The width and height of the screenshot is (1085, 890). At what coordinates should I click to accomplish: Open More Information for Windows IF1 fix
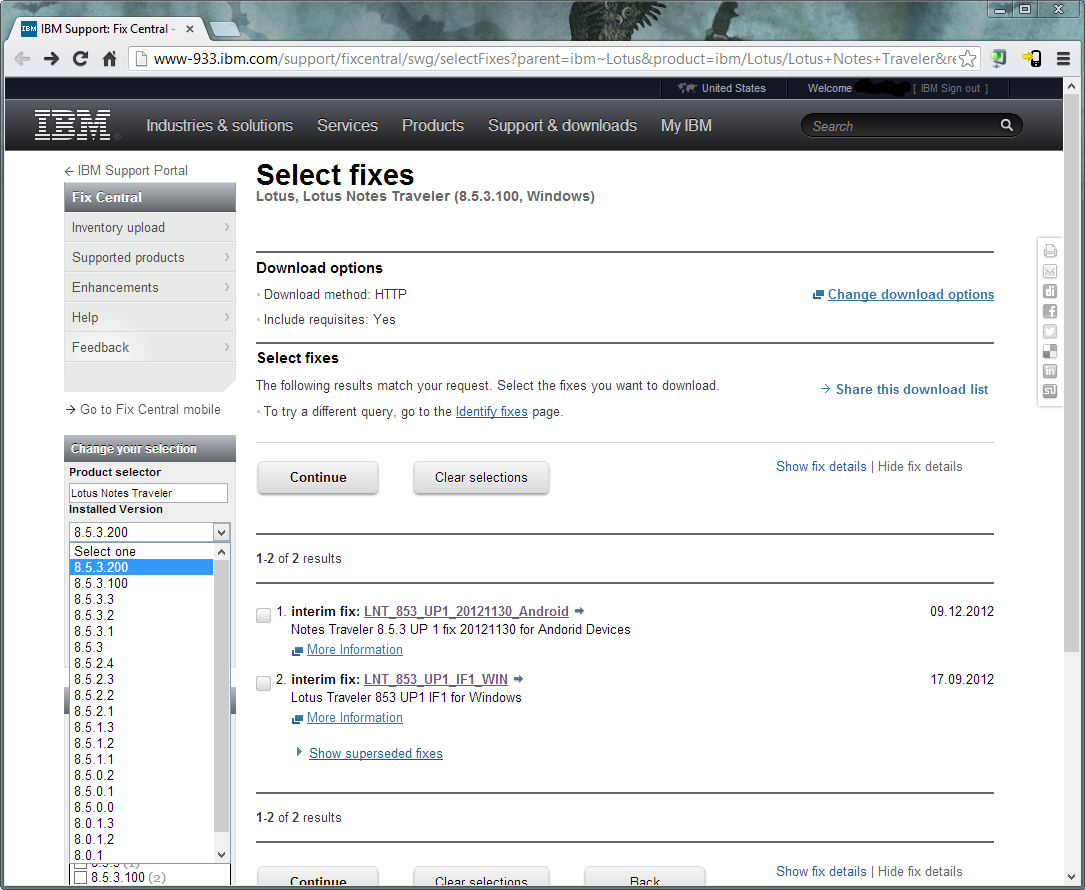[x=354, y=718]
